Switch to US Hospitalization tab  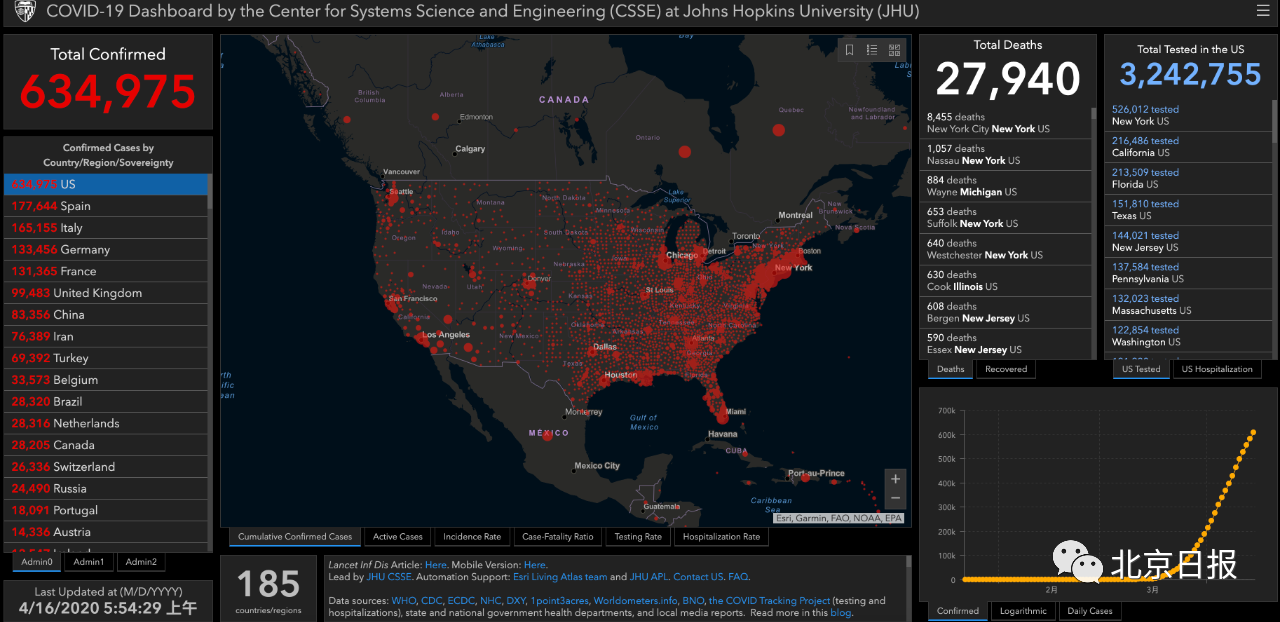click(1216, 369)
